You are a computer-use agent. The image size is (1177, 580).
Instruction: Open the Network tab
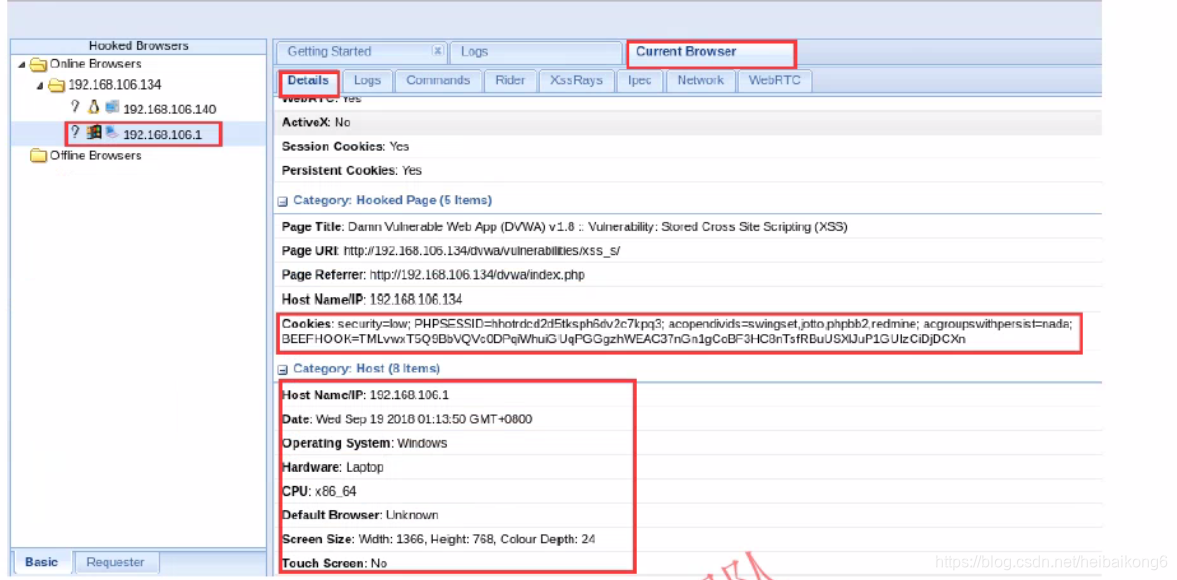[x=700, y=80]
